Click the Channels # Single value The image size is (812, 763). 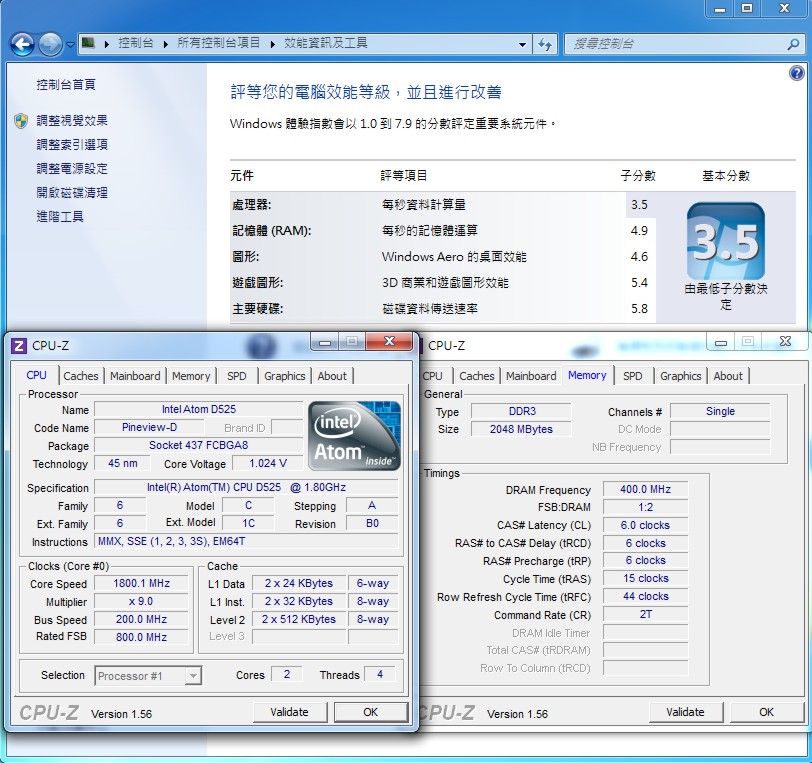point(720,411)
